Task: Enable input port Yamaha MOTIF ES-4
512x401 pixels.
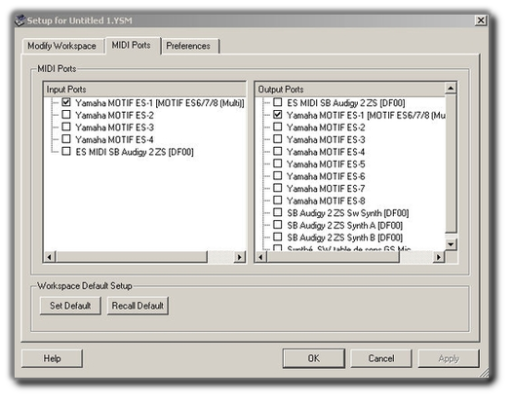Action: click(x=66, y=139)
